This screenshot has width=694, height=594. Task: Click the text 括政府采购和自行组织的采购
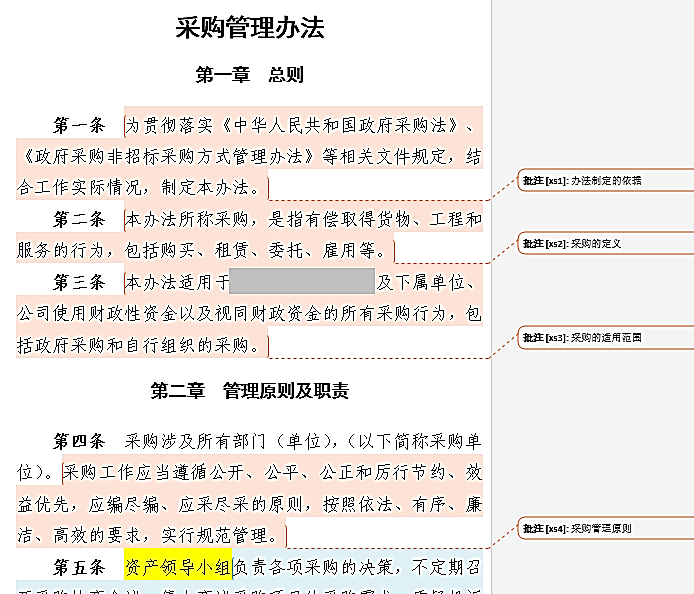(133, 345)
